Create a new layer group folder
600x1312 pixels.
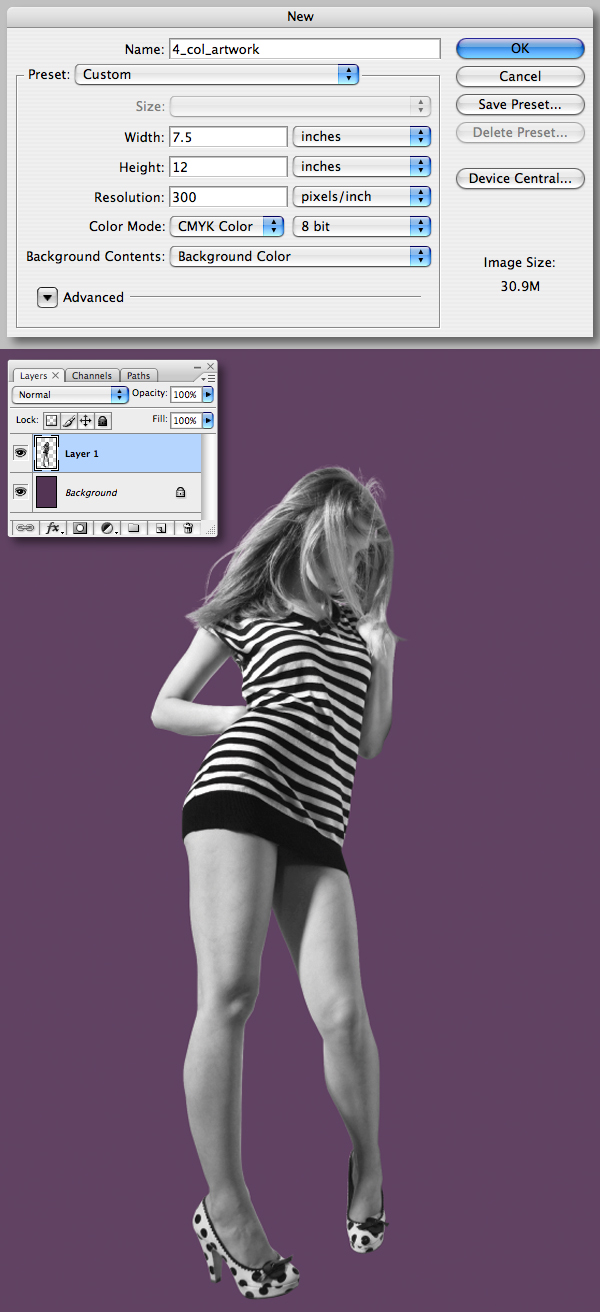tap(133, 527)
